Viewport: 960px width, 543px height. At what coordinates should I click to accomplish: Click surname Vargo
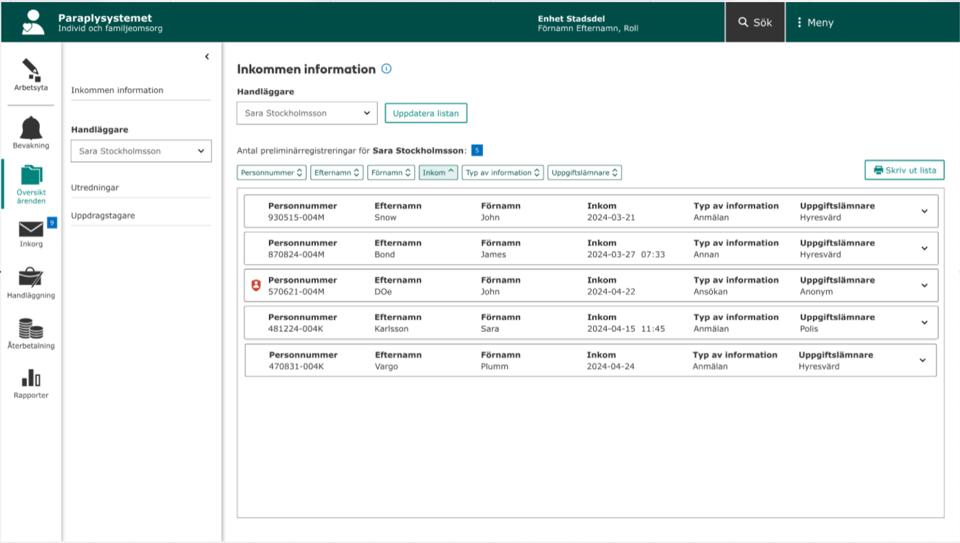[x=386, y=367]
